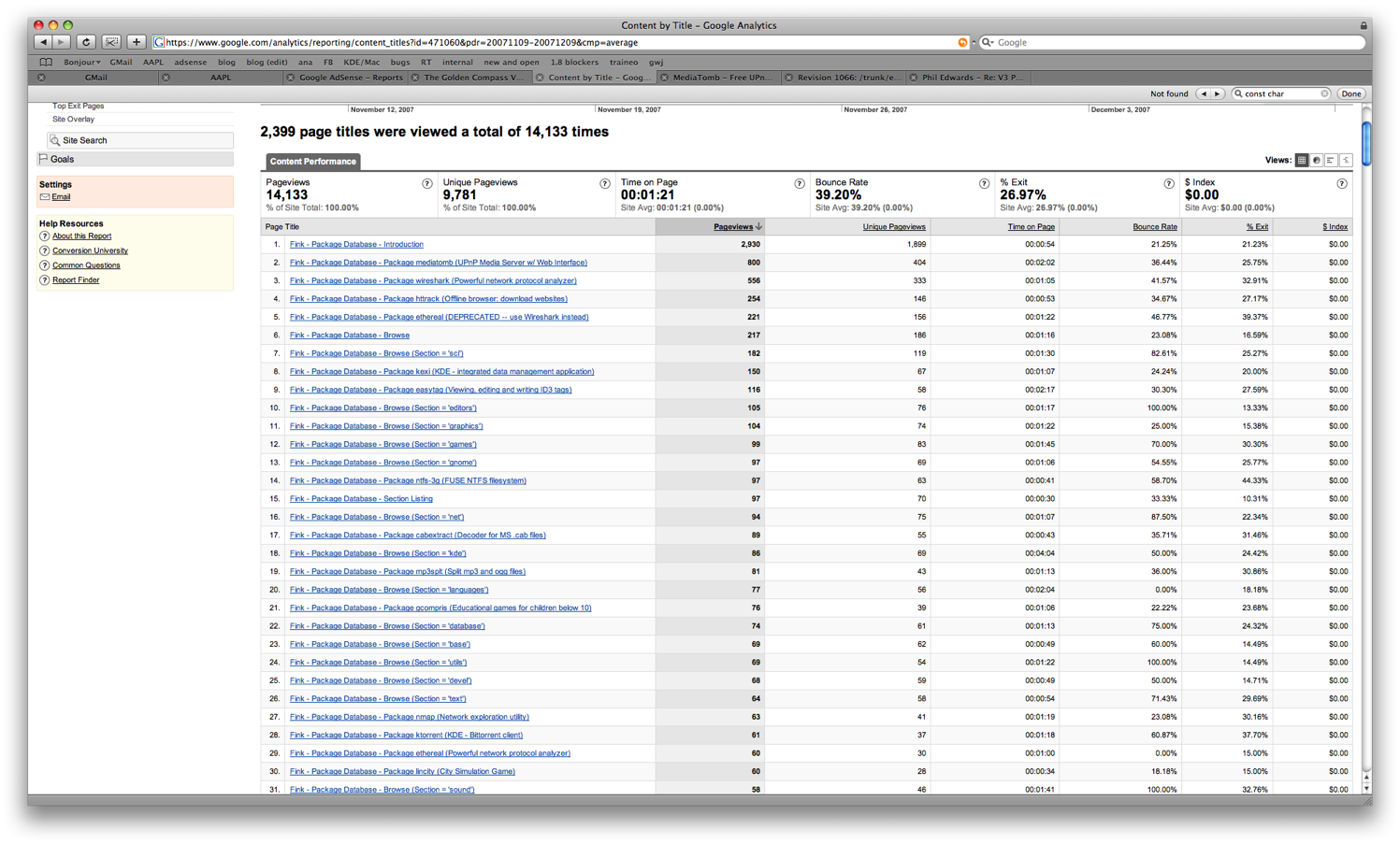Image resolution: width=1400 pixels, height=844 pixels.
Task: Switch to the Revision 1066 tab
Action: coord(845,78)
